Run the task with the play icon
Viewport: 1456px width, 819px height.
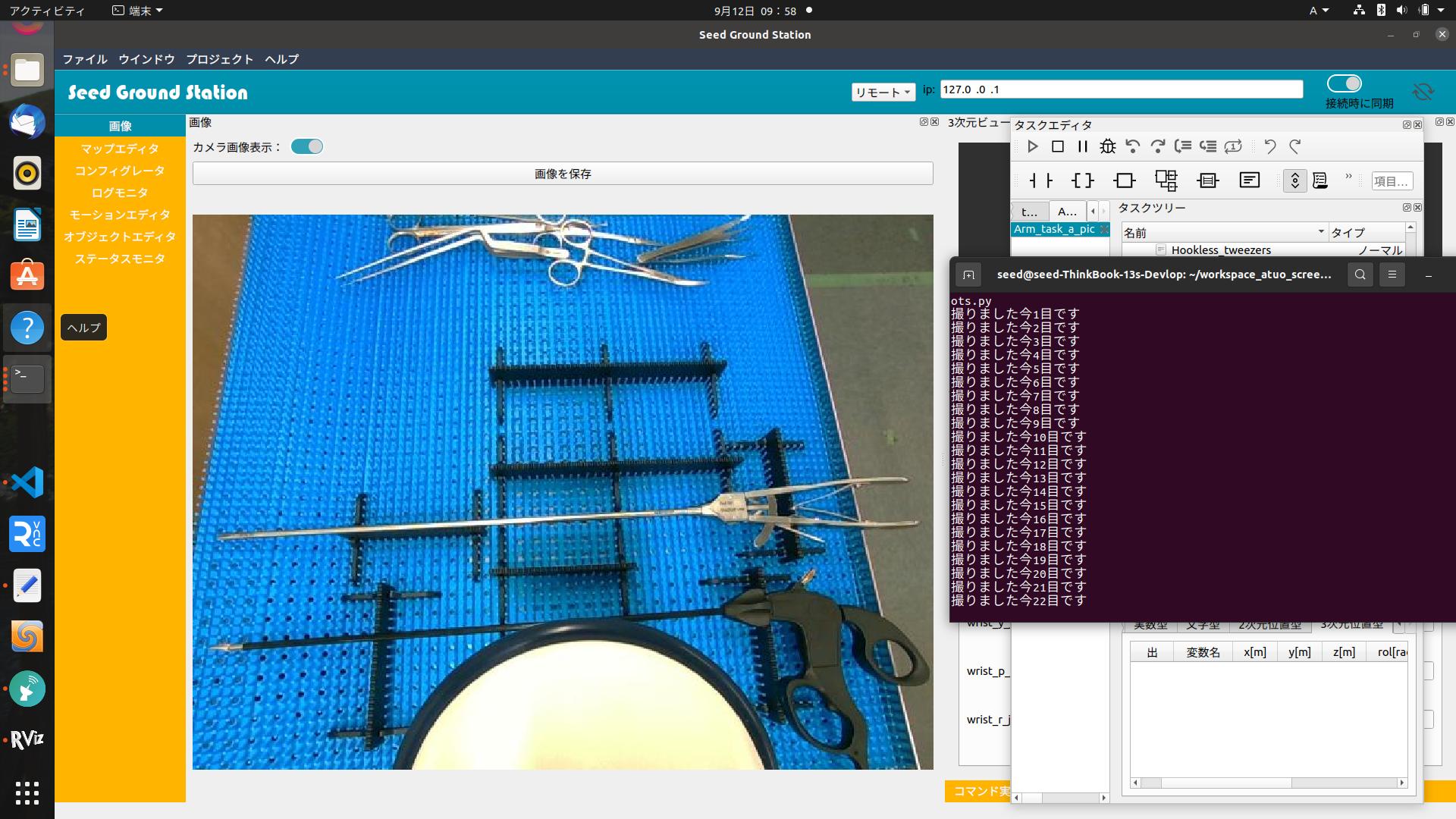pos(1032,146)
